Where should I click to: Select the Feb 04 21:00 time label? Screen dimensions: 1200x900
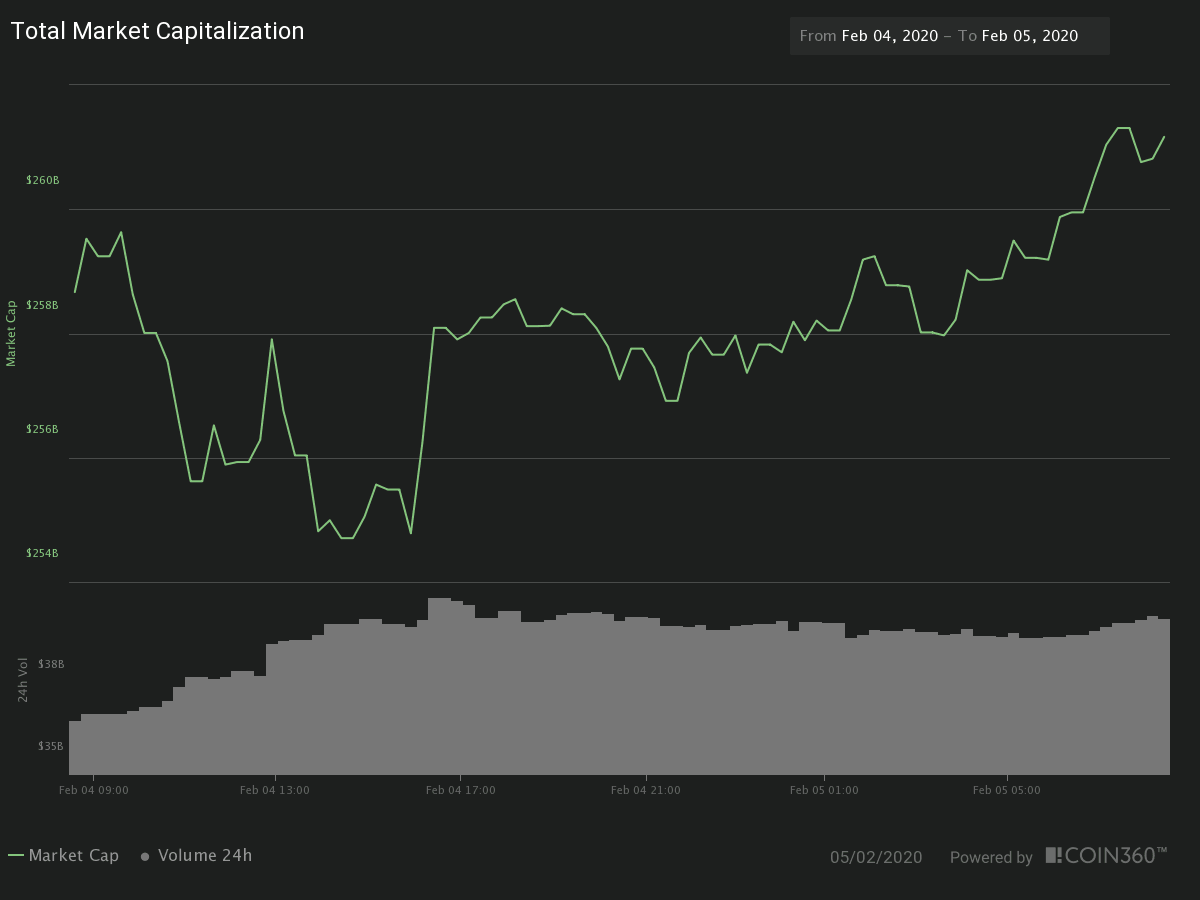click(646, 790)
